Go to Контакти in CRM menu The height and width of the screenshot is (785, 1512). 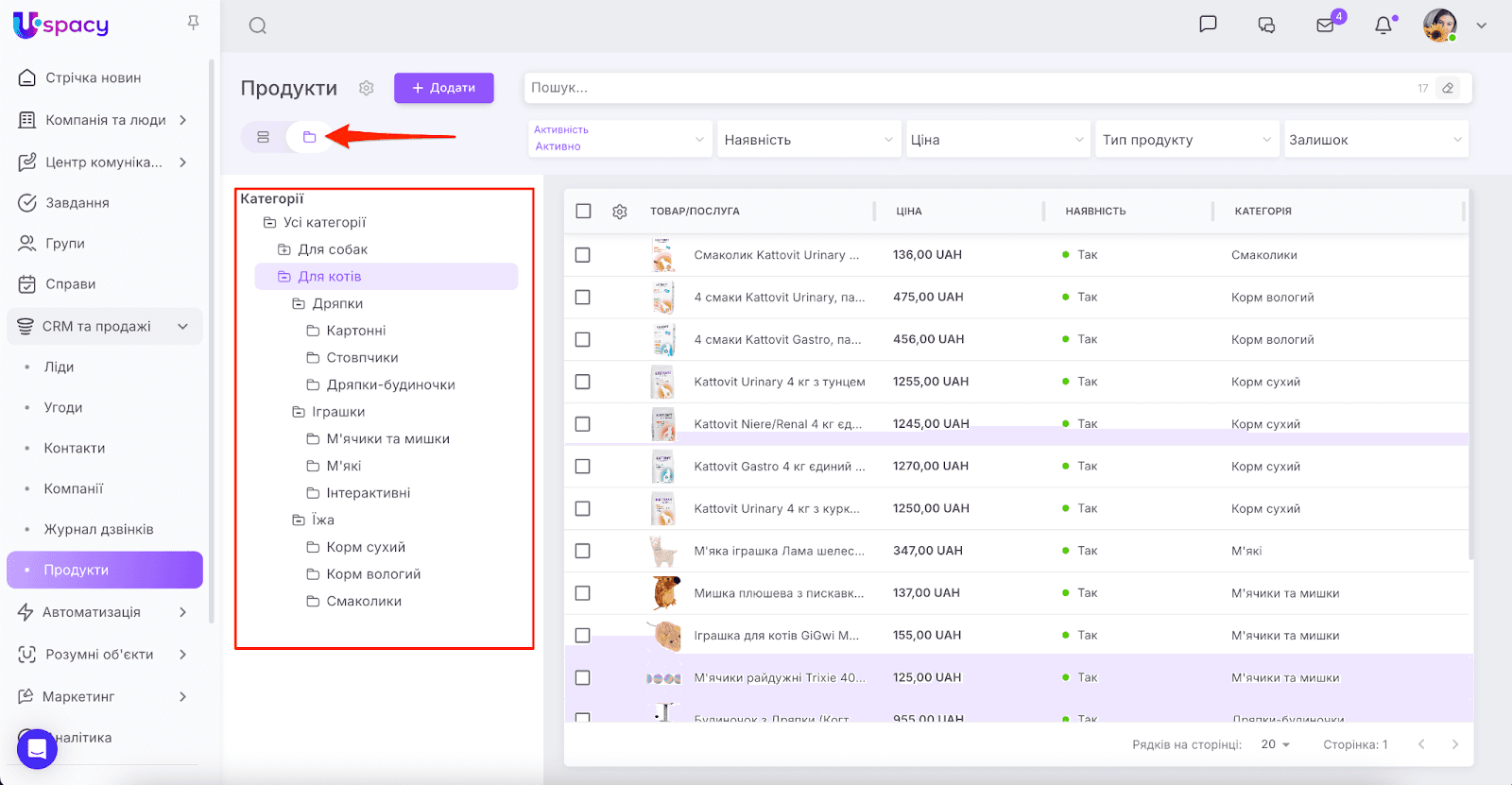tap(74, 448)
